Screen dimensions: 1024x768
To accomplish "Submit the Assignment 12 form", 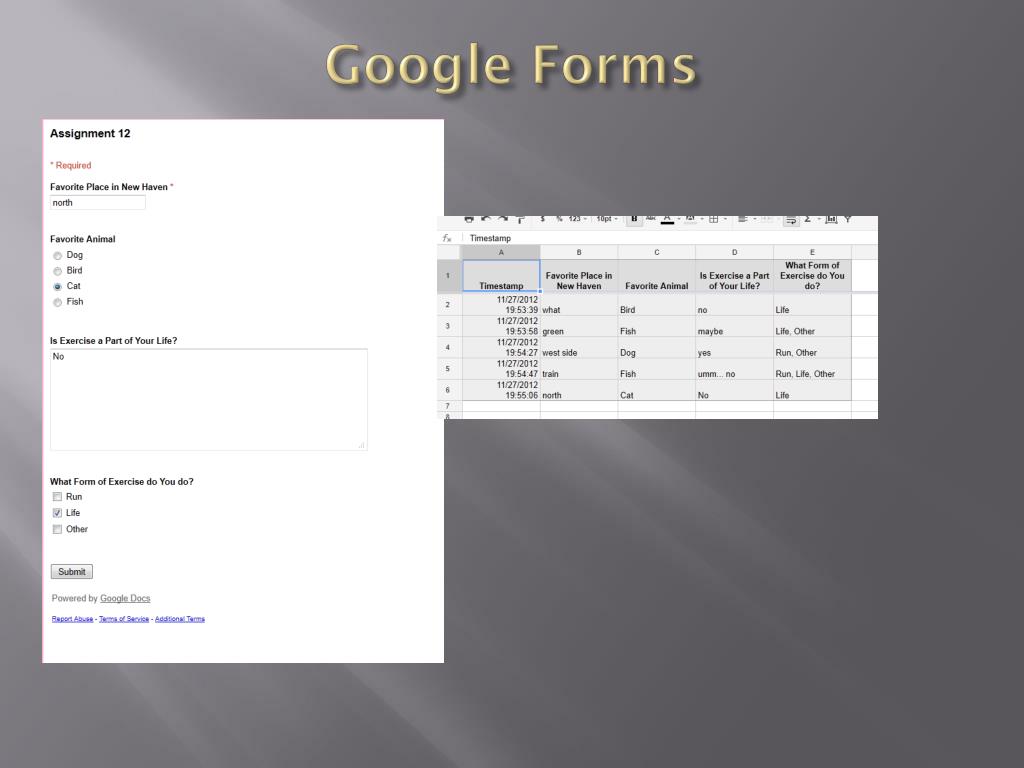I will point(72,572).
